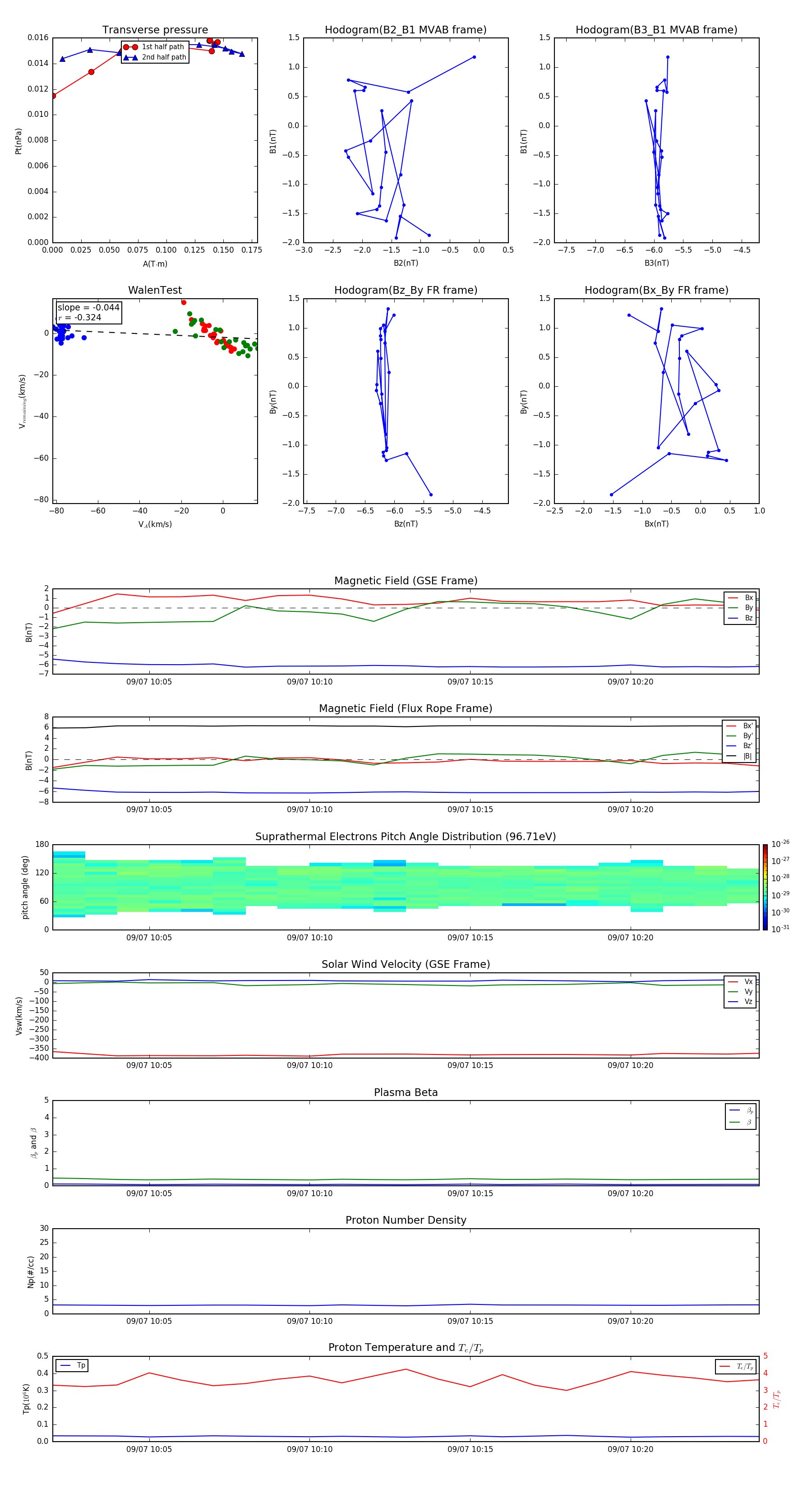Click the 'Vsw(km/s)' axis label
Image resolution: width=812 pixels, height=1489 pixels.
click(18, 1016)
